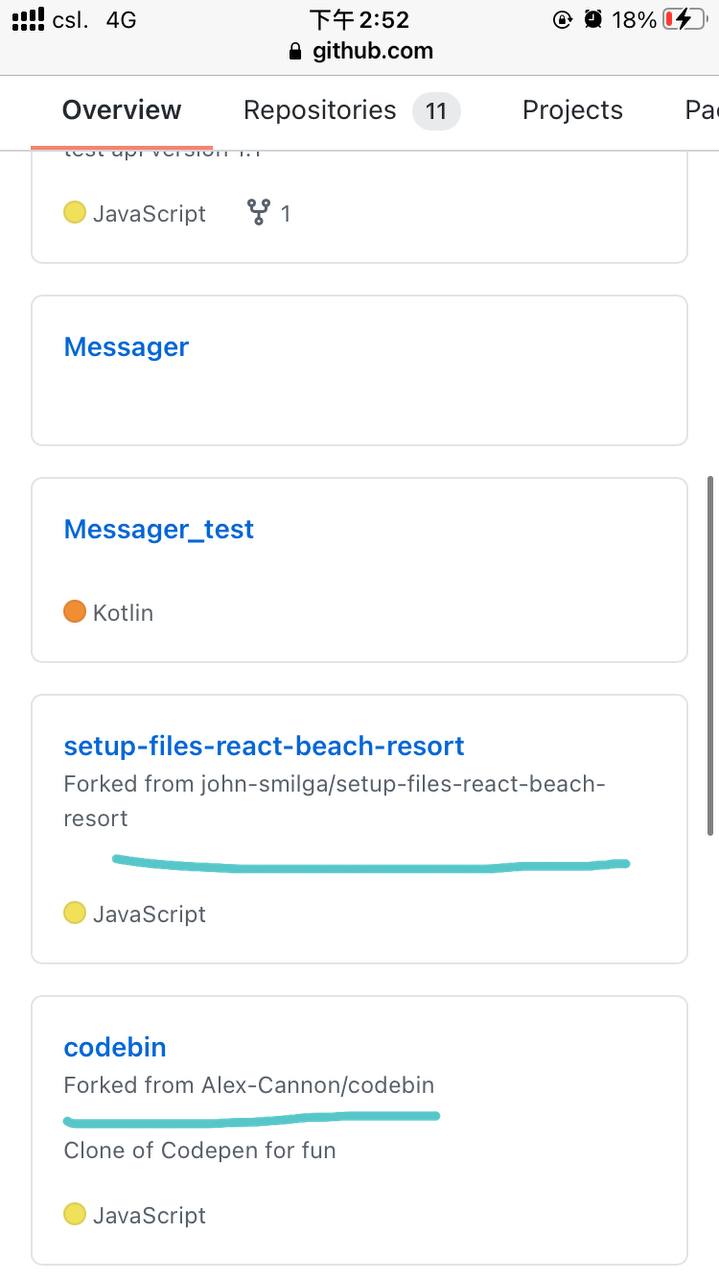Open john-smilga fork source link

coord(400,784)
